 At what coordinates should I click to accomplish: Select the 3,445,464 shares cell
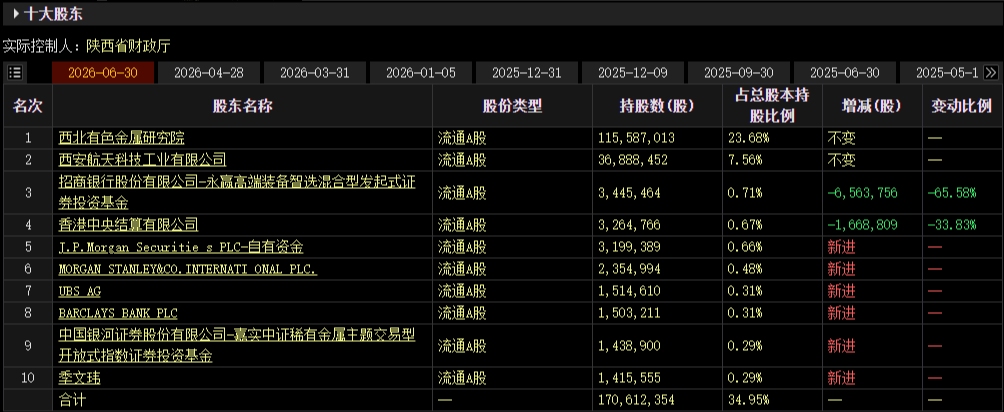point(629,193)
